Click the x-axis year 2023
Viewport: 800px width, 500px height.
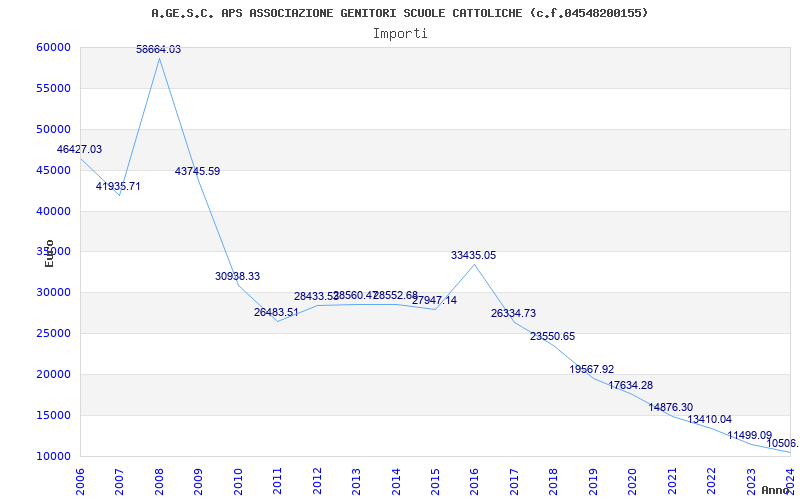751,480
